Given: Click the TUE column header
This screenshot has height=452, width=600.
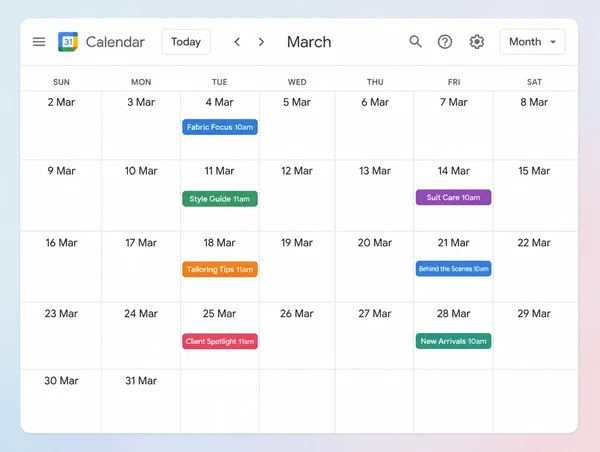Looking at the screenshot, I should 219,82.
